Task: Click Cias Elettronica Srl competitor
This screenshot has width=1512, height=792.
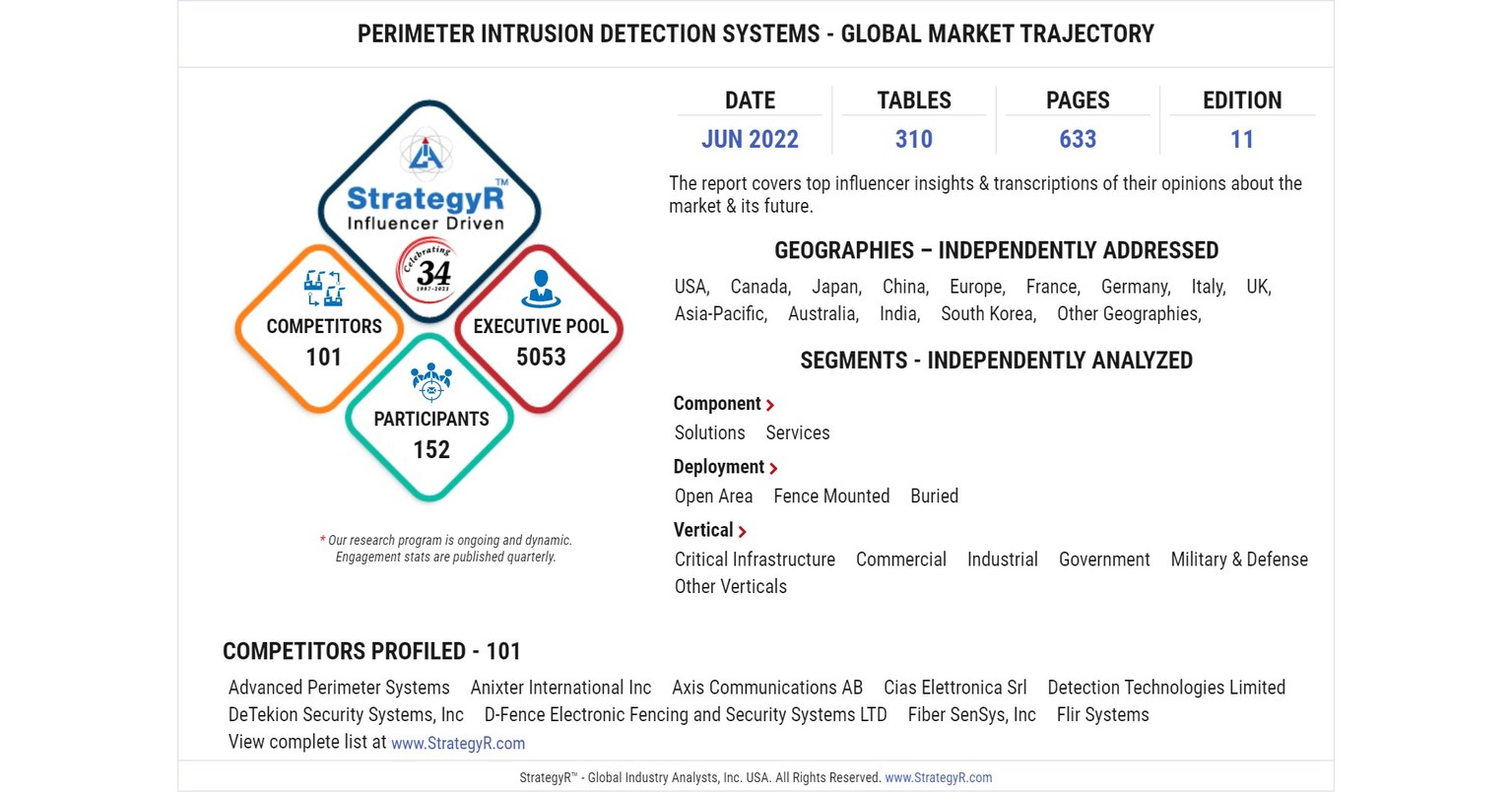Action: (x=955, y=688)
